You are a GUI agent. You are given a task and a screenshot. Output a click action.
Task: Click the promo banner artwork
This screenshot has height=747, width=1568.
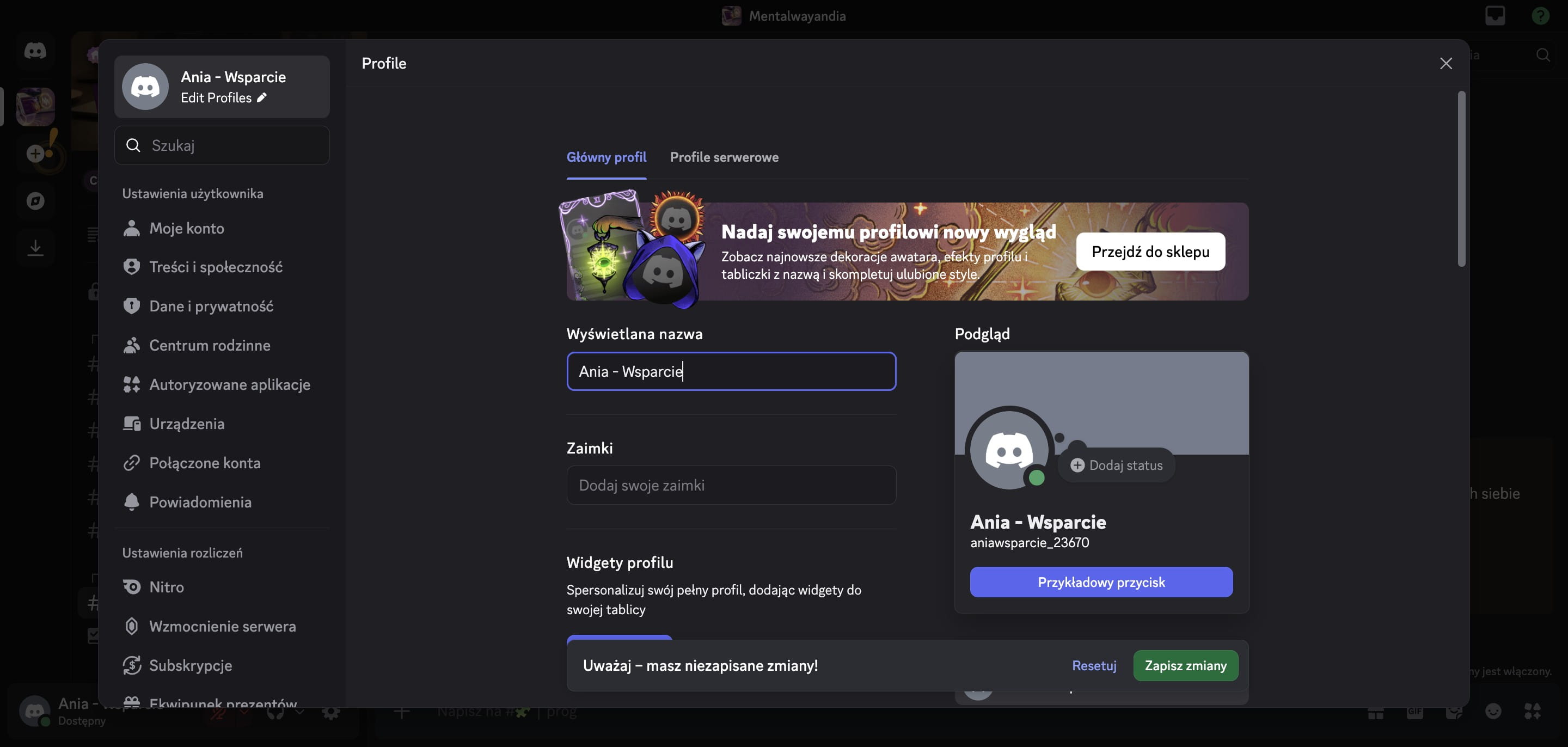(633, 248)
